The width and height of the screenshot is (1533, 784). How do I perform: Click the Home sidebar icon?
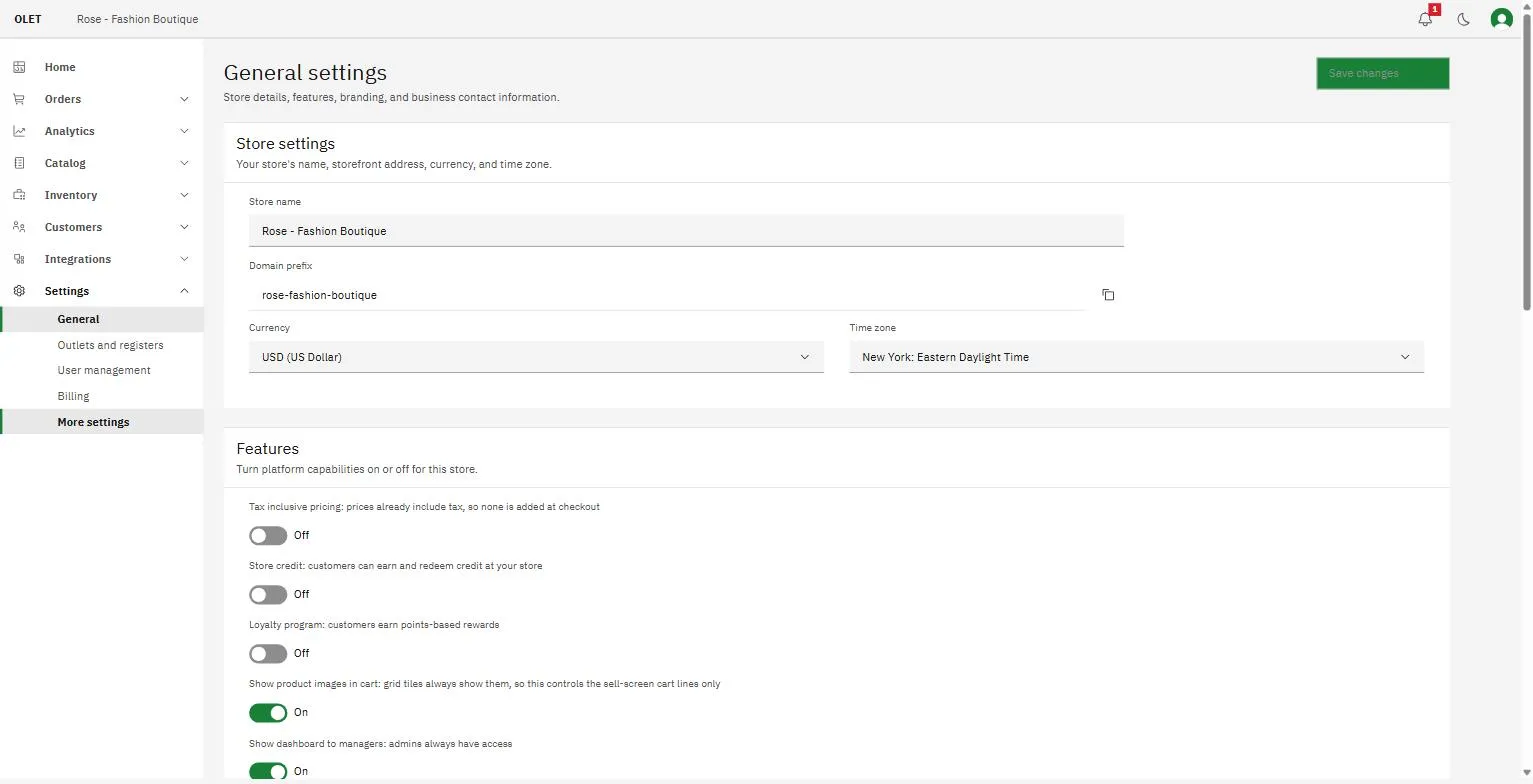(x=19, y=67)
